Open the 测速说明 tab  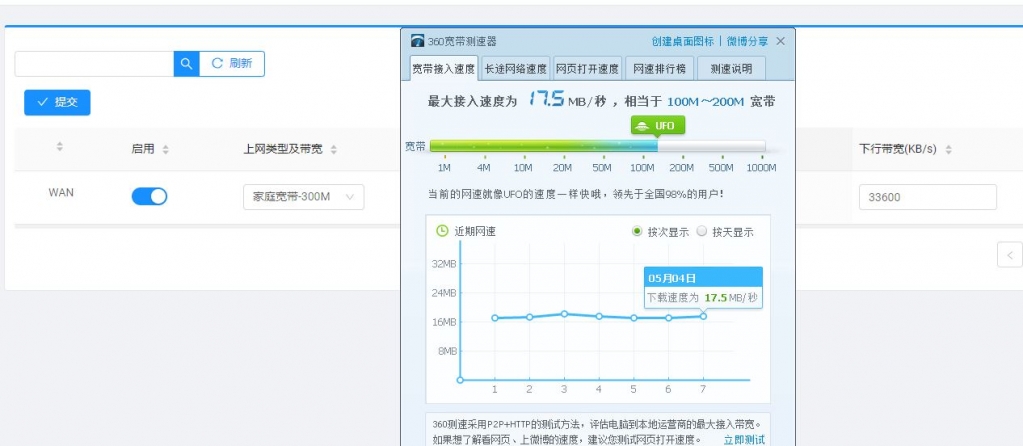(731, 68)
